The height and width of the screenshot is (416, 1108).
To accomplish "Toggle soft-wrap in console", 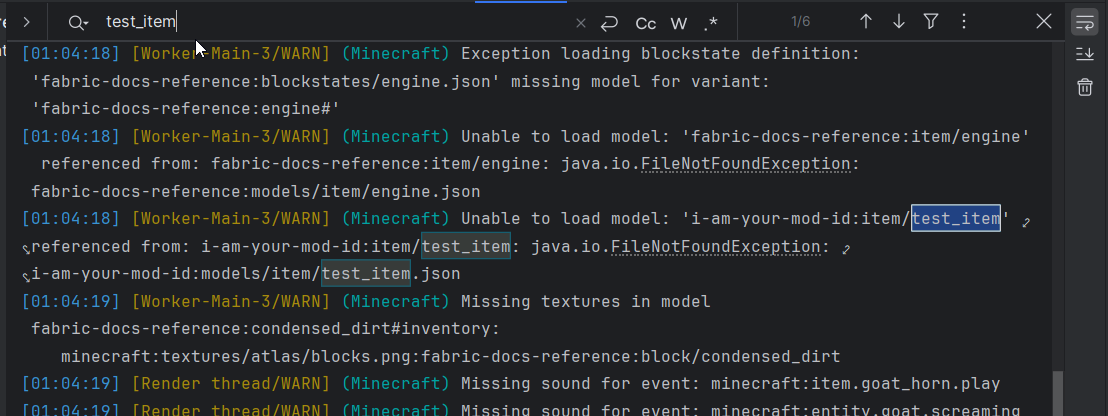I will coord(1084,22).
